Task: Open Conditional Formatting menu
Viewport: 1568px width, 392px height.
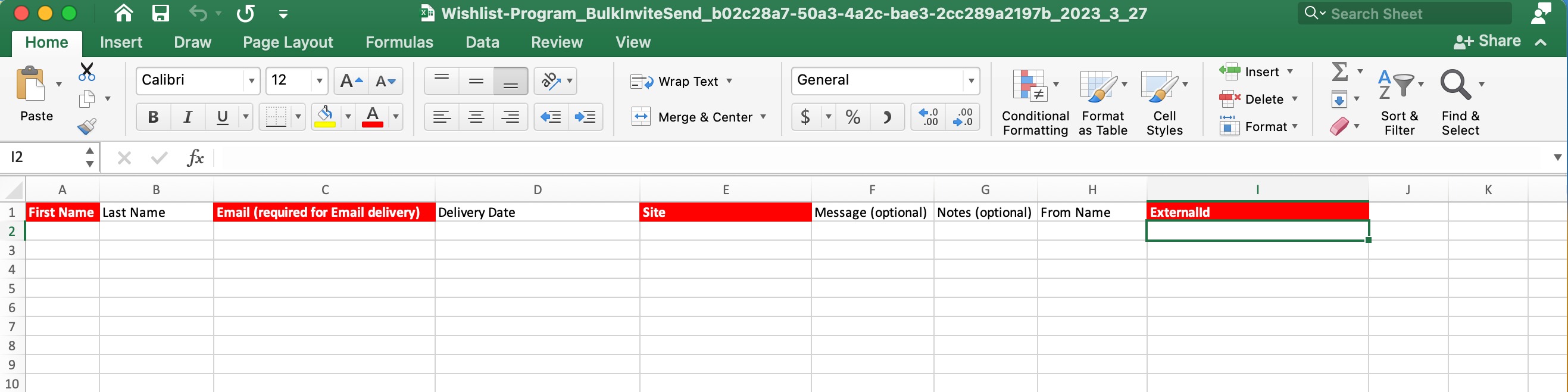Action: (1035, 102)
